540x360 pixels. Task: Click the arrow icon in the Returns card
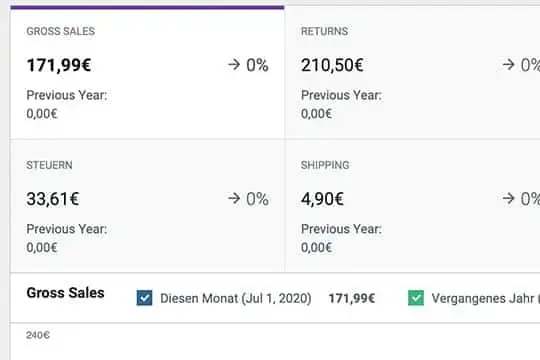[x=508, y=64]
